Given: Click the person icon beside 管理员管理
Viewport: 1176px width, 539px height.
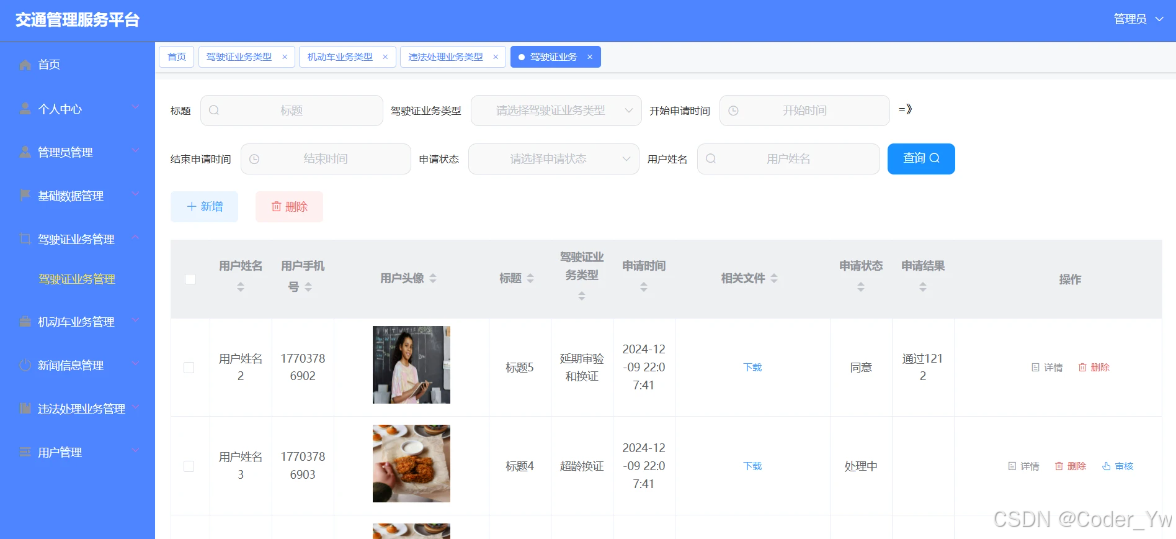Looking at the screenshot, I should tap(26, 152).
